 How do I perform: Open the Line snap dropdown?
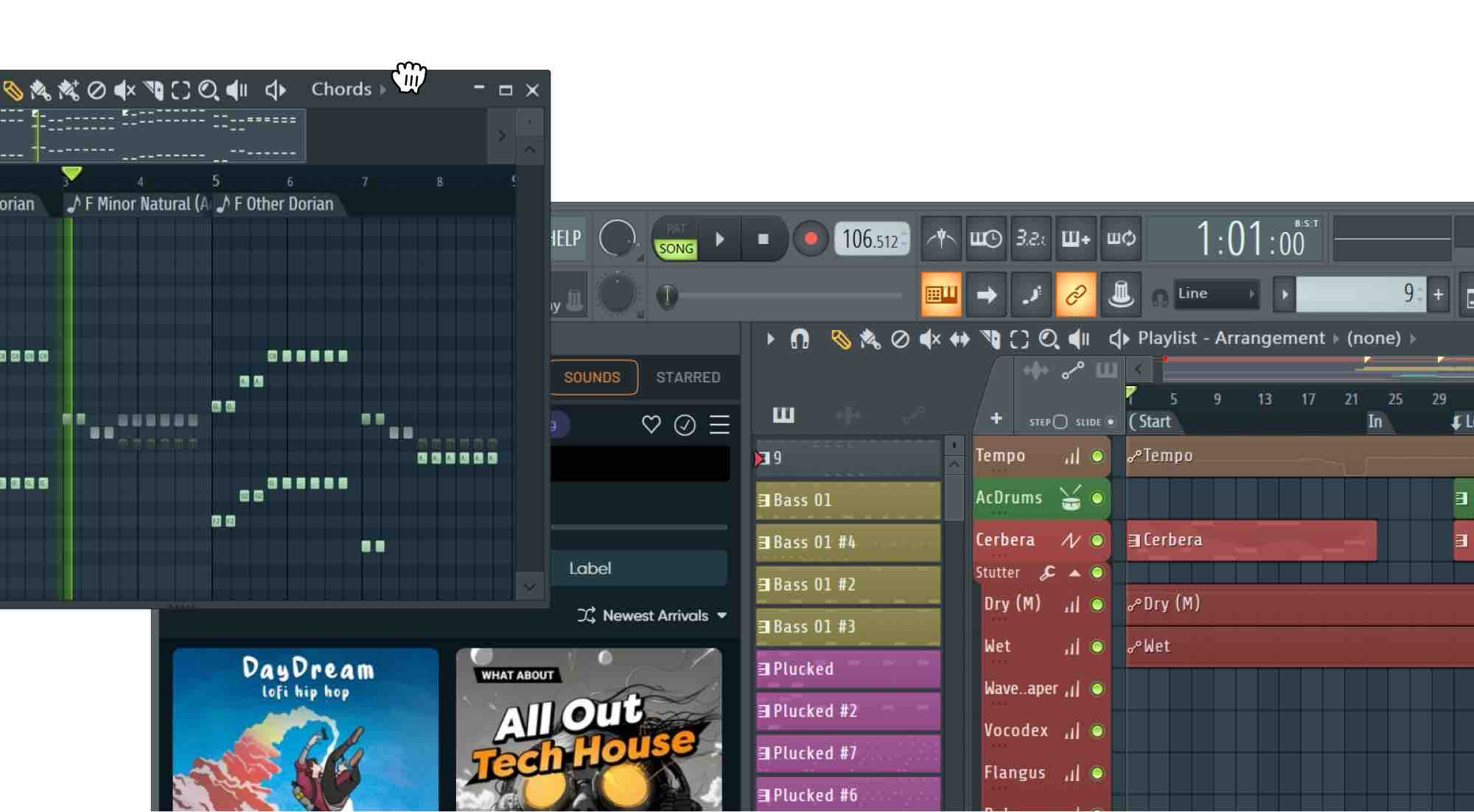(x=1216, y=294)
